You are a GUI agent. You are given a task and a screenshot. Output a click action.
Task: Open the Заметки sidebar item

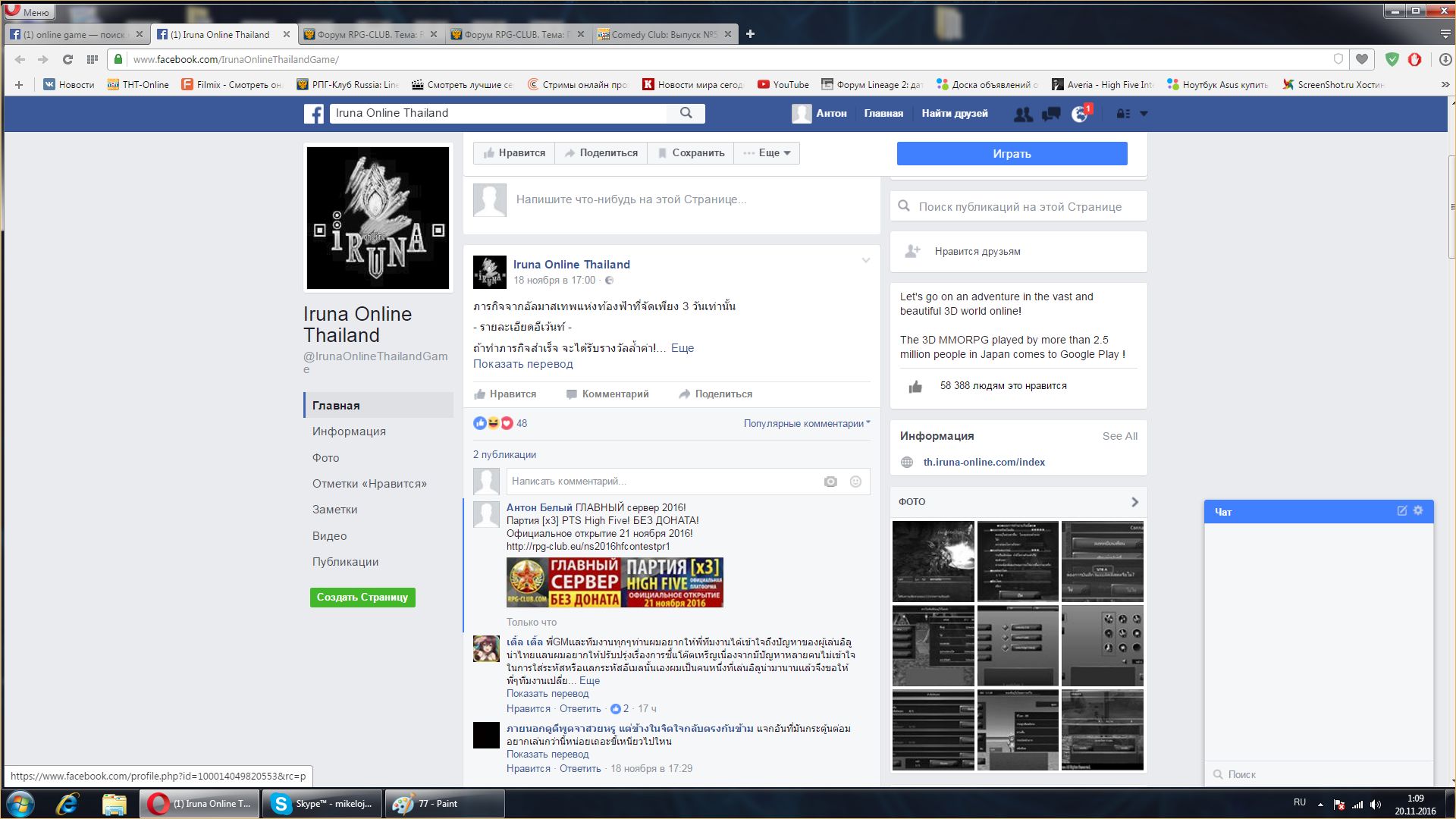coord(334,510)
